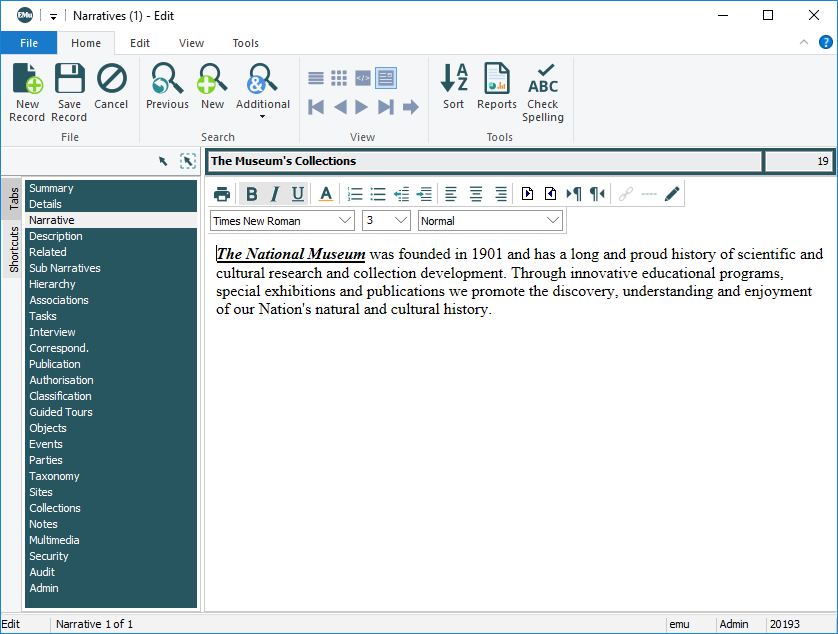This screenshot has width=838, height=634.
Task: Click the pencil edit icon in editor toolbar
Action: tap(673, 194)
